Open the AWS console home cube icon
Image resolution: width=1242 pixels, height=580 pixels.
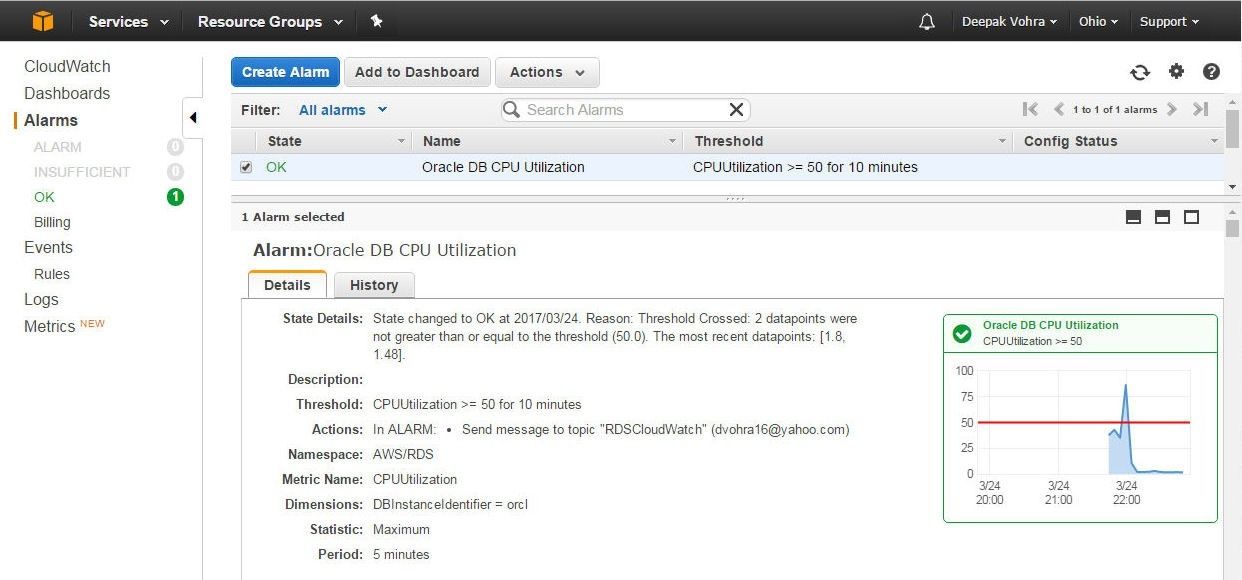[x=43, y=21]
